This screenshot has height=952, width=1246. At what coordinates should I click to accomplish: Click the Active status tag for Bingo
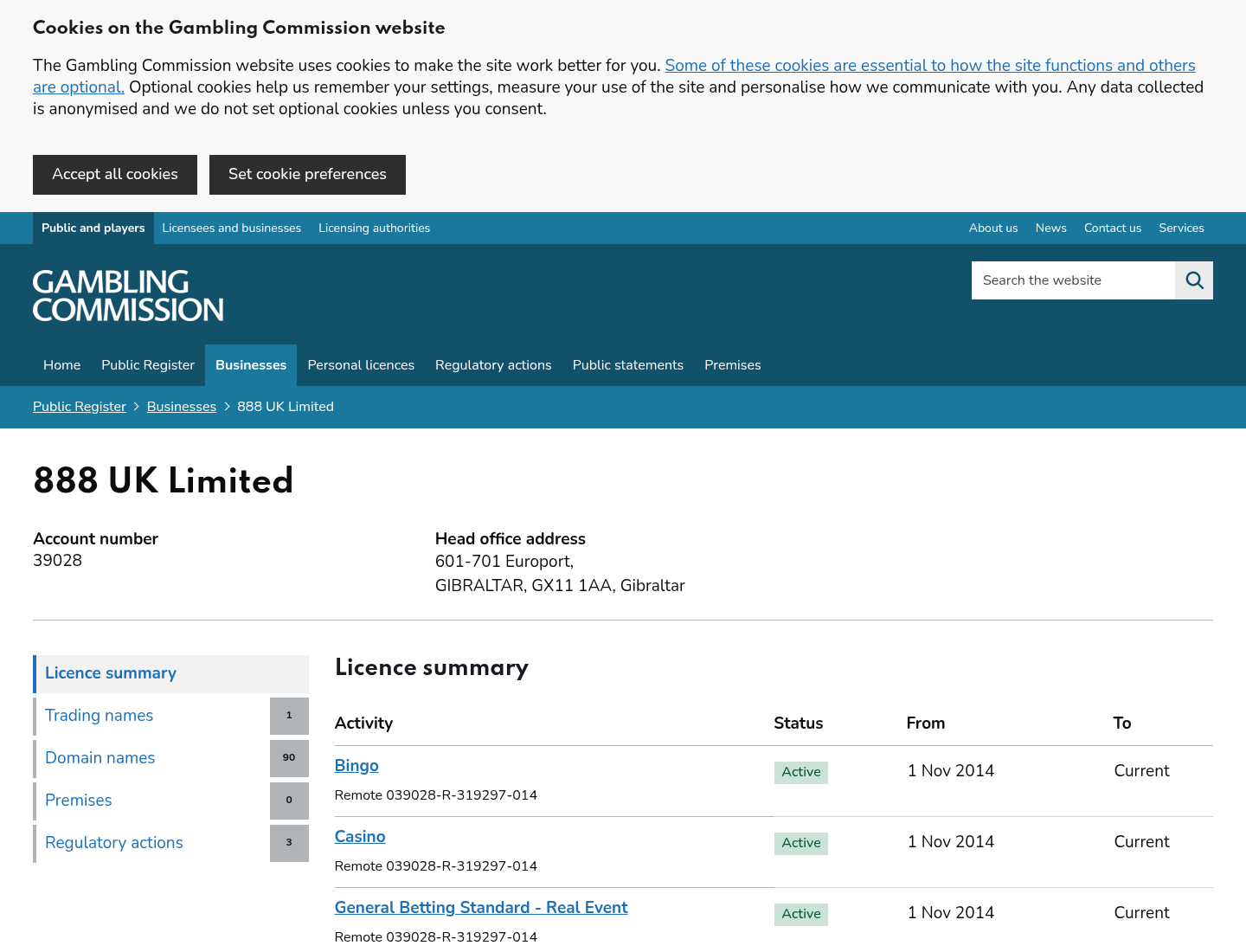801,773
